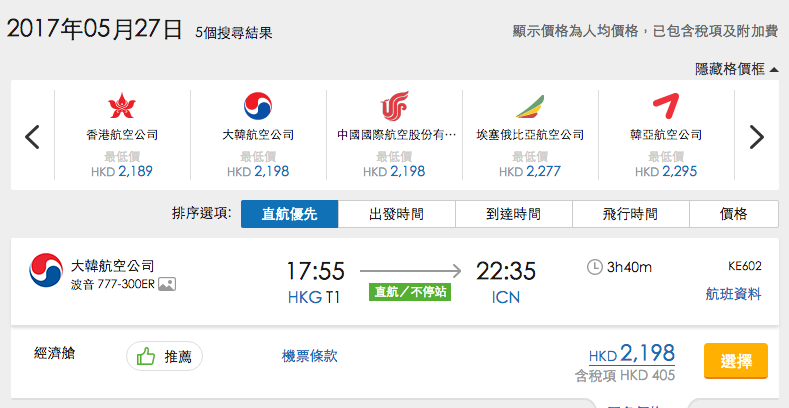Click Korean Air logo in flight result row
789x408 pixels.
point(46,270)
